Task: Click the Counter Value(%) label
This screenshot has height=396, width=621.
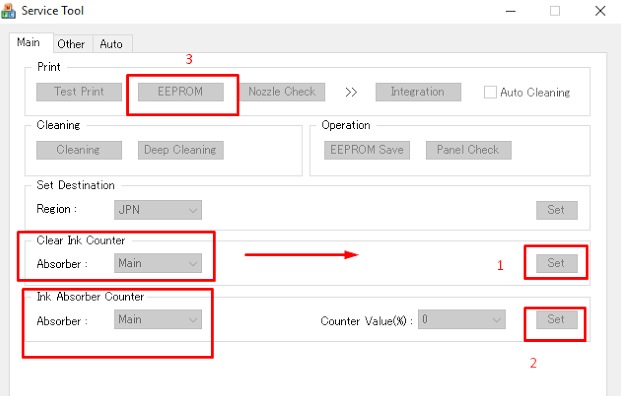Action: pos(366,321)
